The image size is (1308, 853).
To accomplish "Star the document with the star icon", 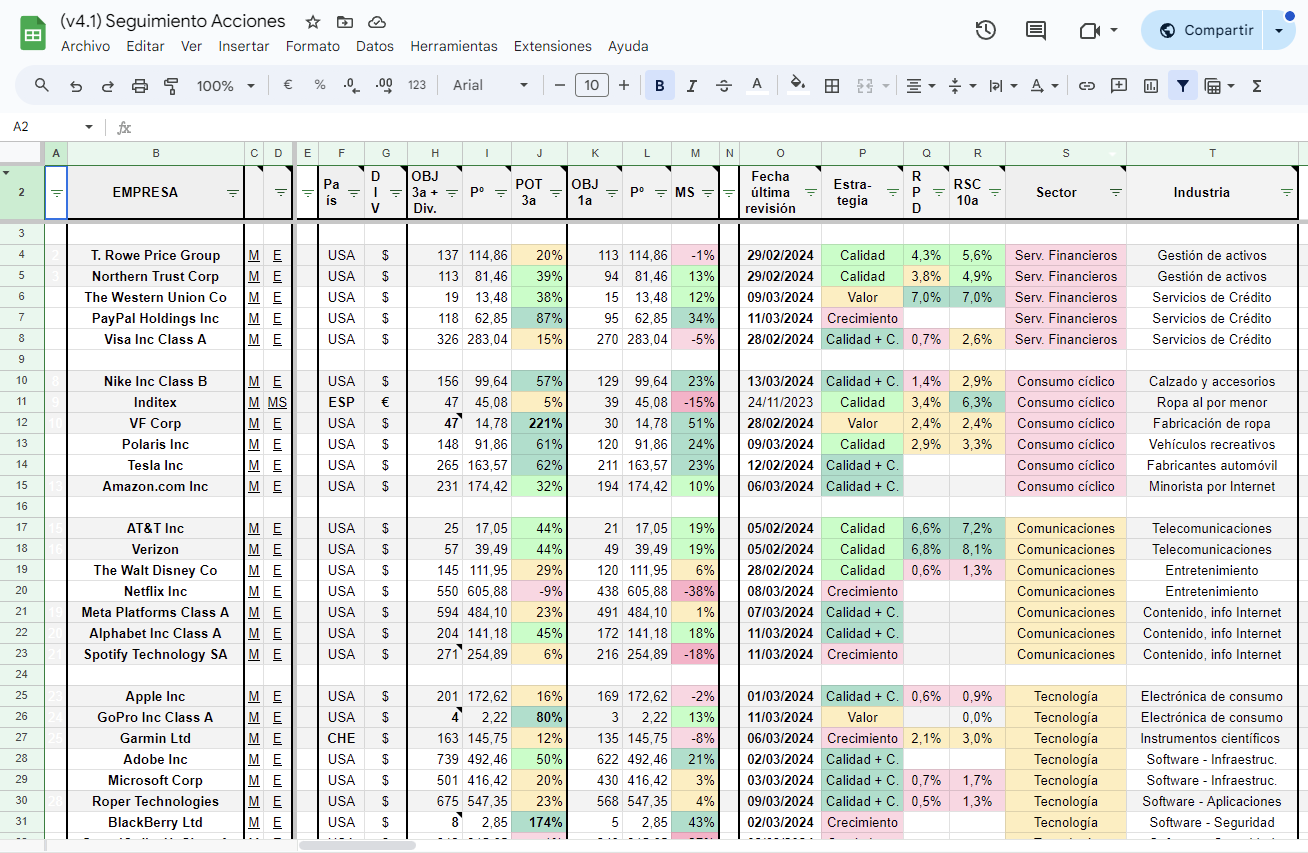I will coord(313,22).
